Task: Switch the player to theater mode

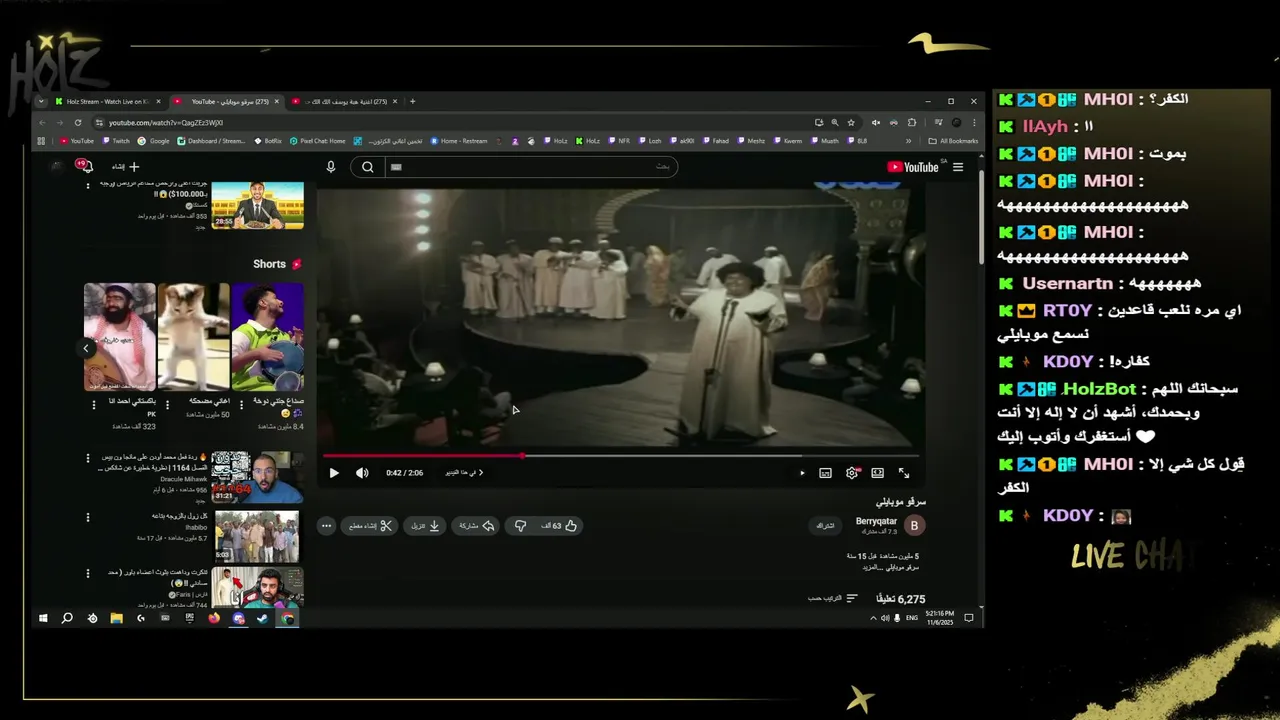Action: [877, 473]
